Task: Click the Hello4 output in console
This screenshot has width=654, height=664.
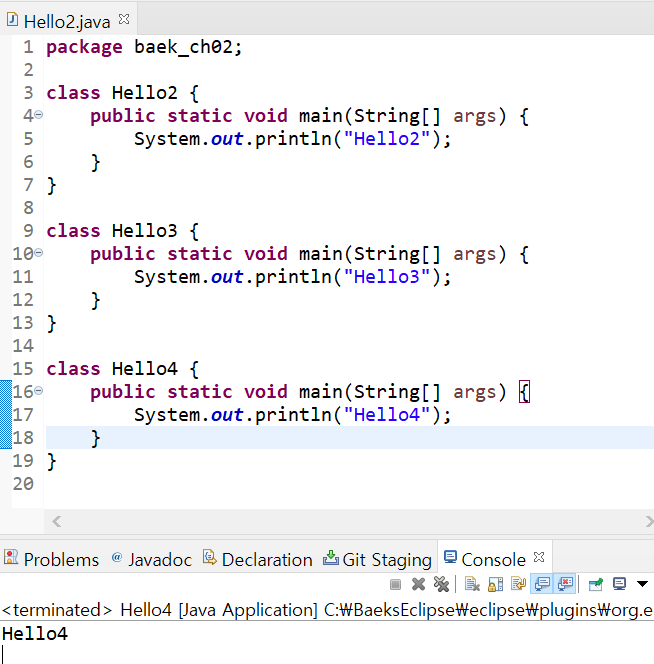Action: tap(35, 634)
